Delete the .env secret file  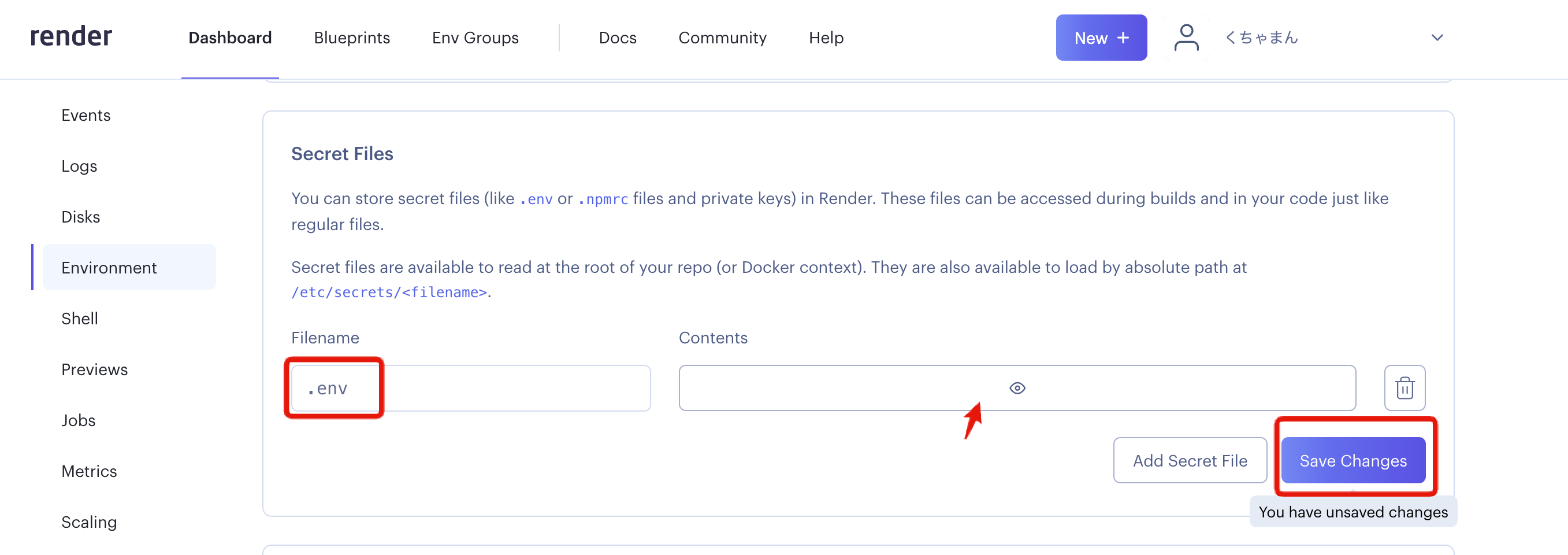coord(1404,388)
